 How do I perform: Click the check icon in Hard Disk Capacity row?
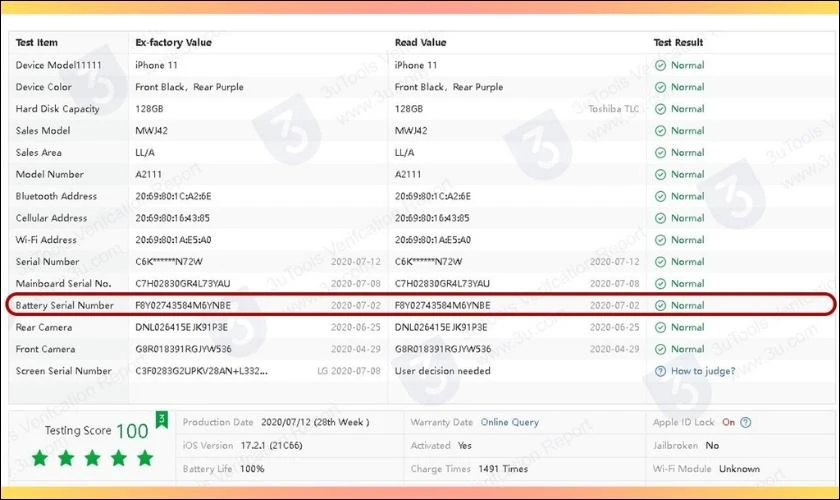coord(660,109)
